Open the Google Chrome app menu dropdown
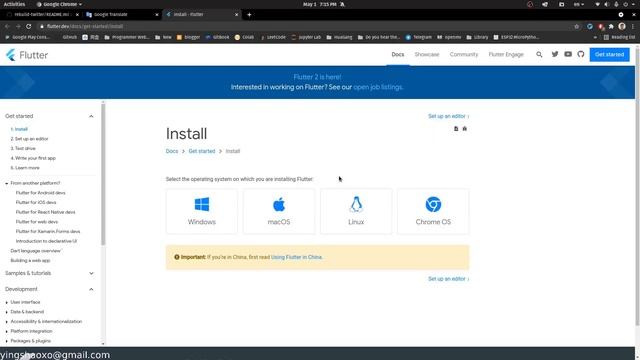Viewport: 640px width, 360px height. click(x=59, y=4)
